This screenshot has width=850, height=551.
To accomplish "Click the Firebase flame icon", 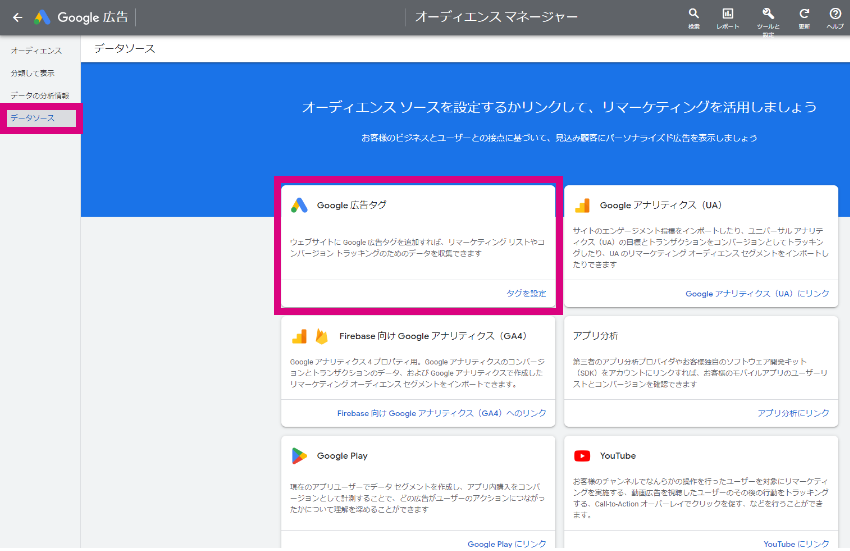I will [x=321, y=336].
